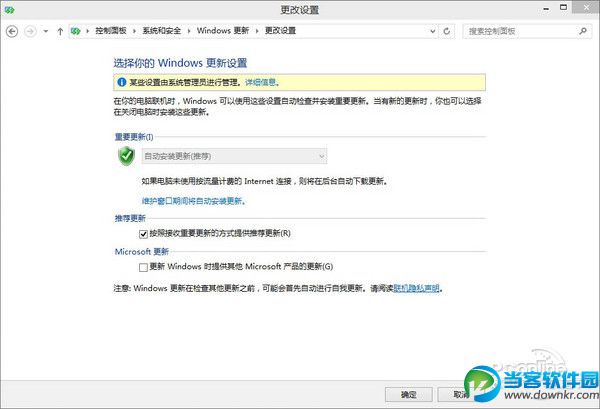Check 更新 Windows 时提供其他 Microsoft 产品的更新
The image size is (600, 409).
[143, 267]
